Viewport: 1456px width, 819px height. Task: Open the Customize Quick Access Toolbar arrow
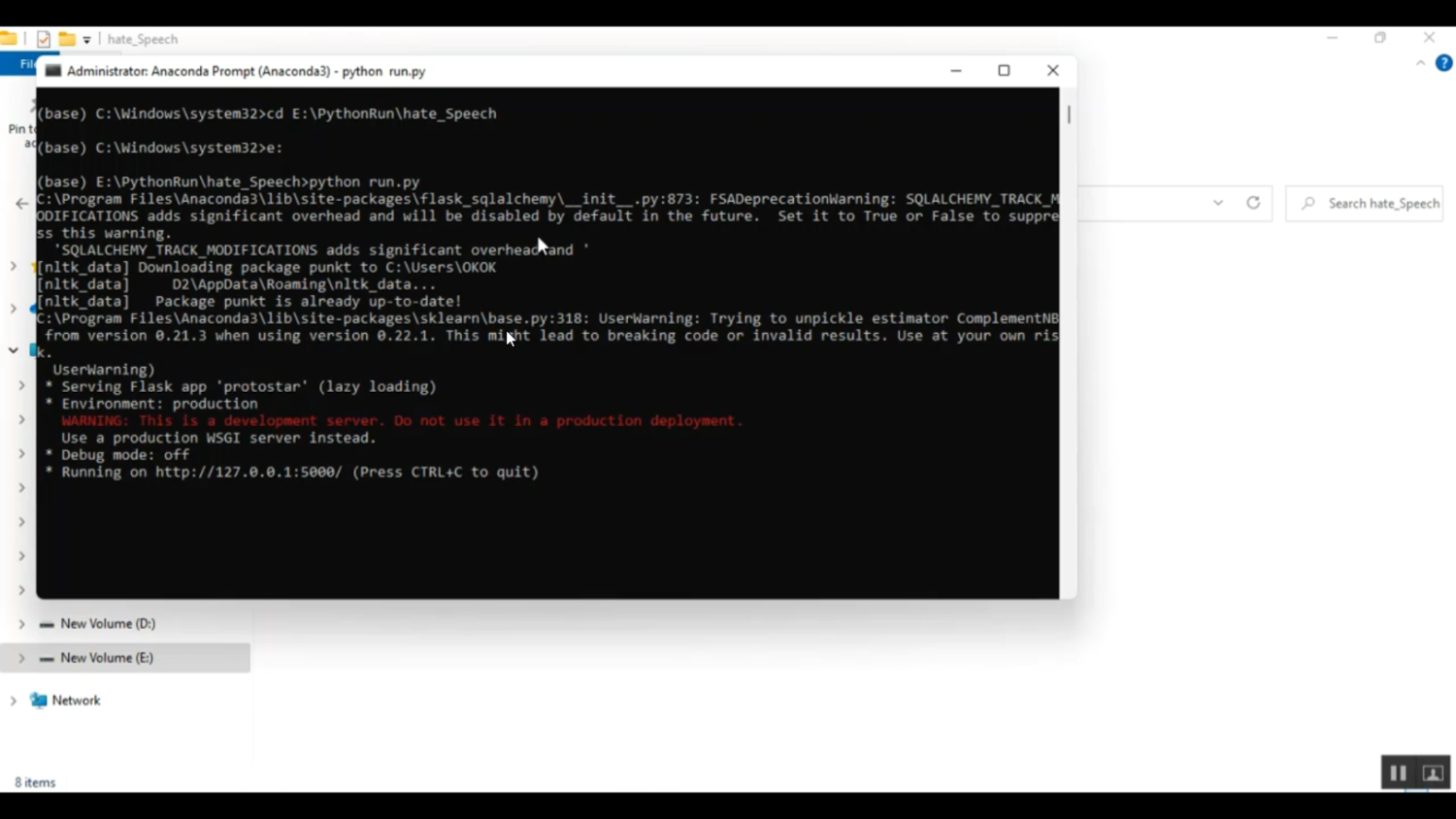(86, 40)
